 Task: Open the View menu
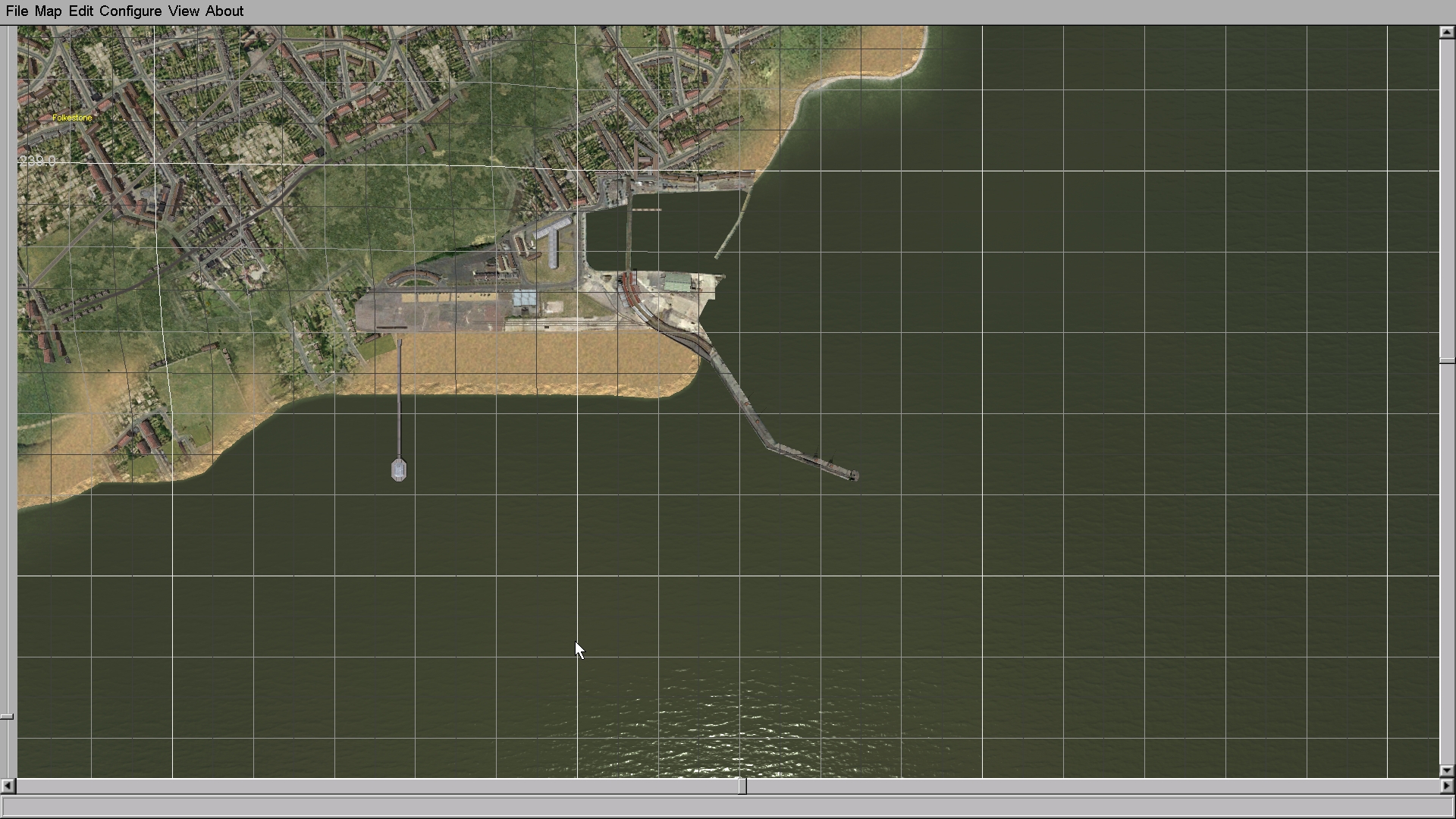(184, 11)
